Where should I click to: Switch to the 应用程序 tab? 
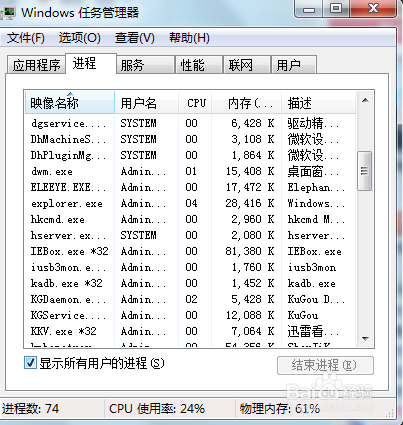[x=36, y=64]
